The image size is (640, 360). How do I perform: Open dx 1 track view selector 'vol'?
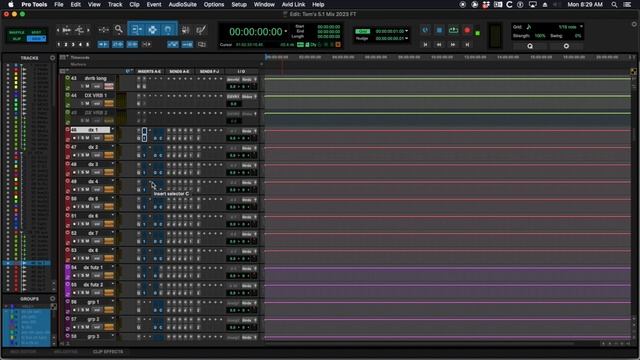click(x=97, y=138)
